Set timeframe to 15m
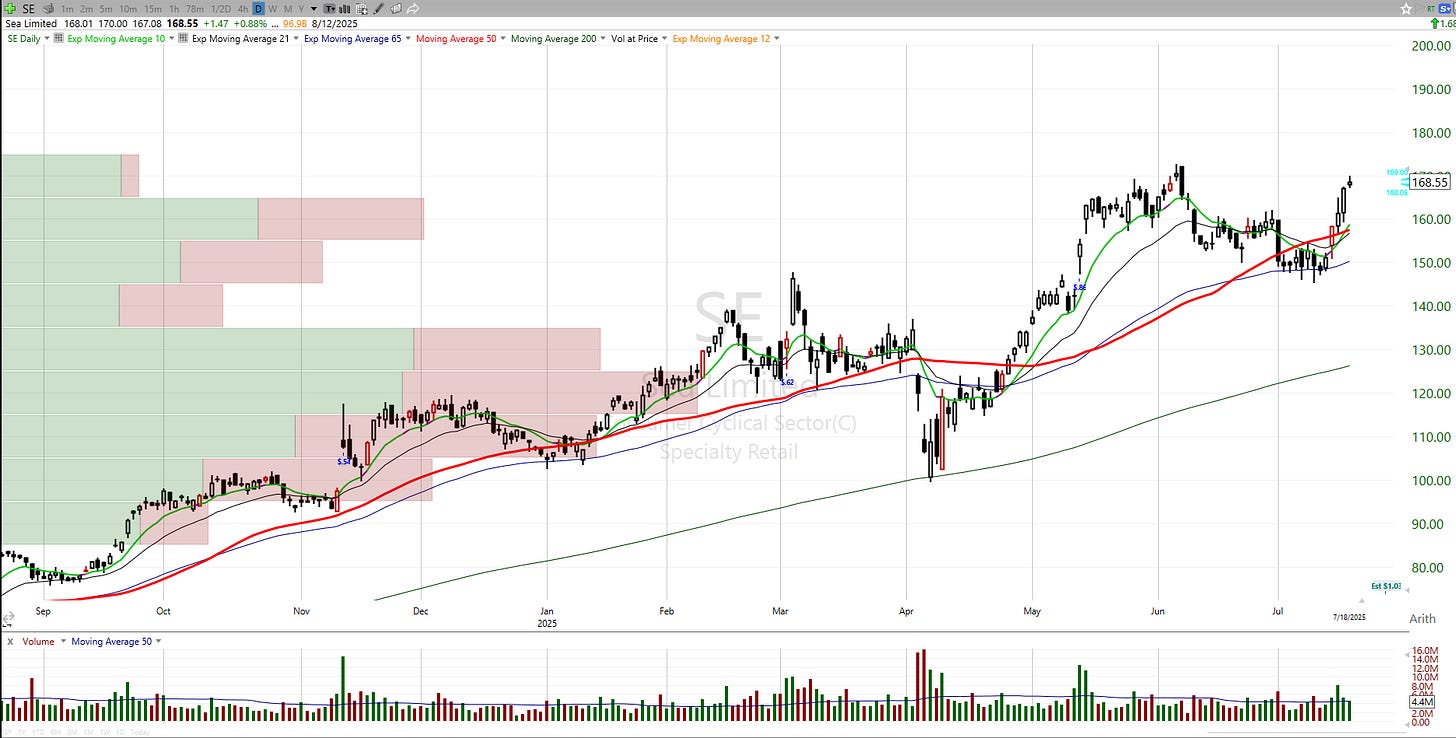Image resolution: width=1456 pixels, height=738 pixels. 153,9
